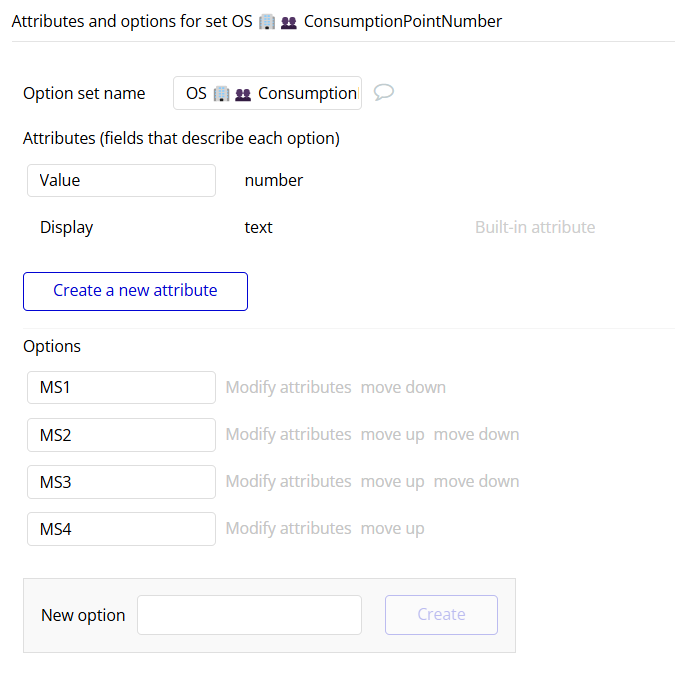The image size is (675, 683).
Task: Move option MS3 down
Action: [476, 482]
